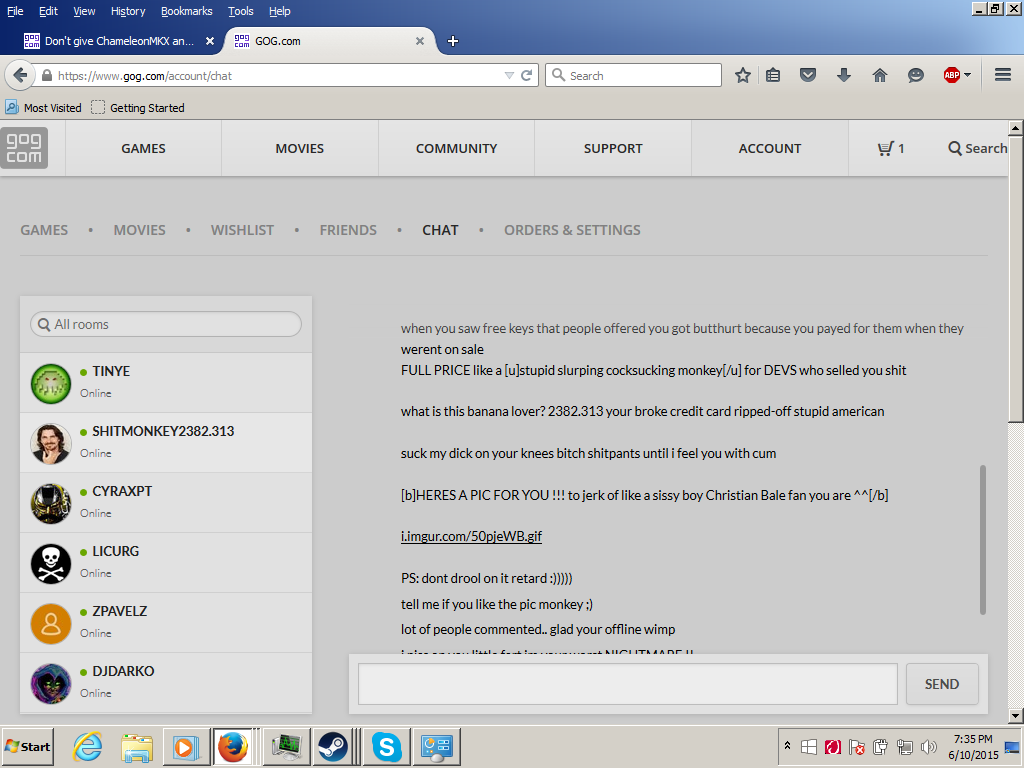Viewport: 1024px width, 768px height.
Task: Show bookmarks list icon in toolbar
Action: 773,76
